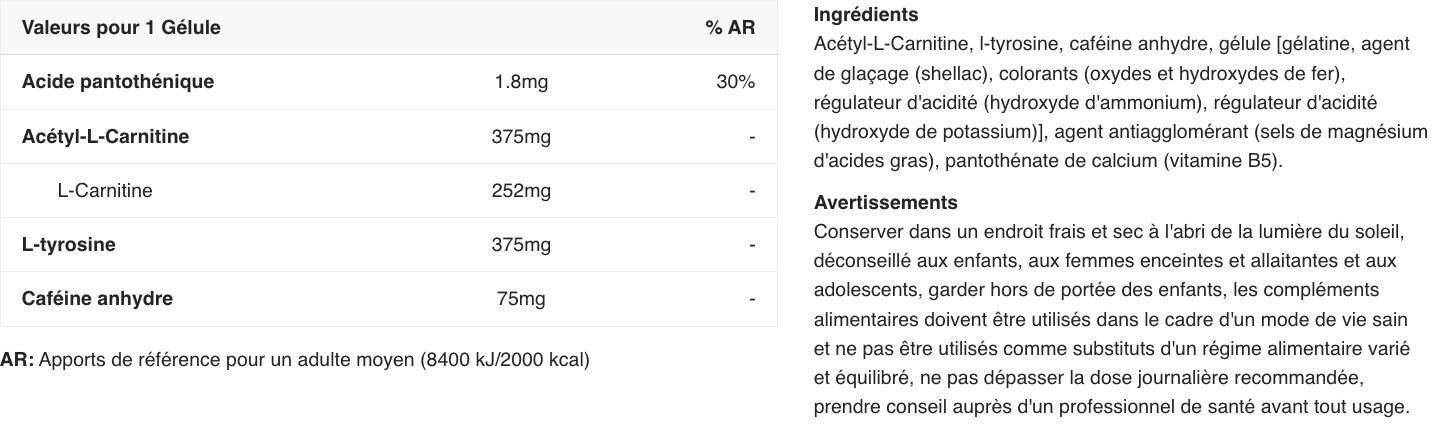Click the 30% reference intake value

point(735,82)
